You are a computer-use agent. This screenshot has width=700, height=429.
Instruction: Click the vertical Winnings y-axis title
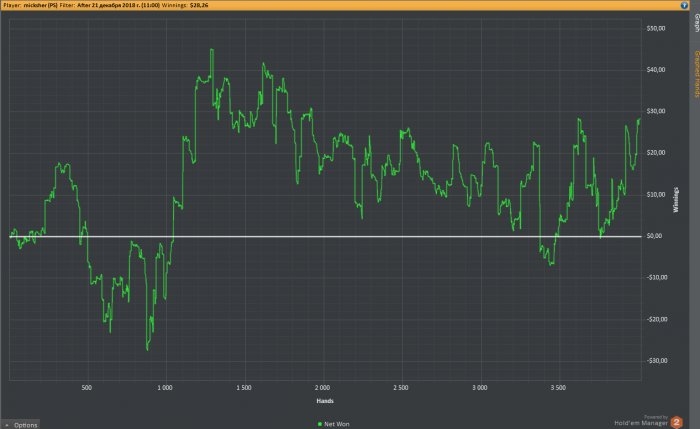675,200
